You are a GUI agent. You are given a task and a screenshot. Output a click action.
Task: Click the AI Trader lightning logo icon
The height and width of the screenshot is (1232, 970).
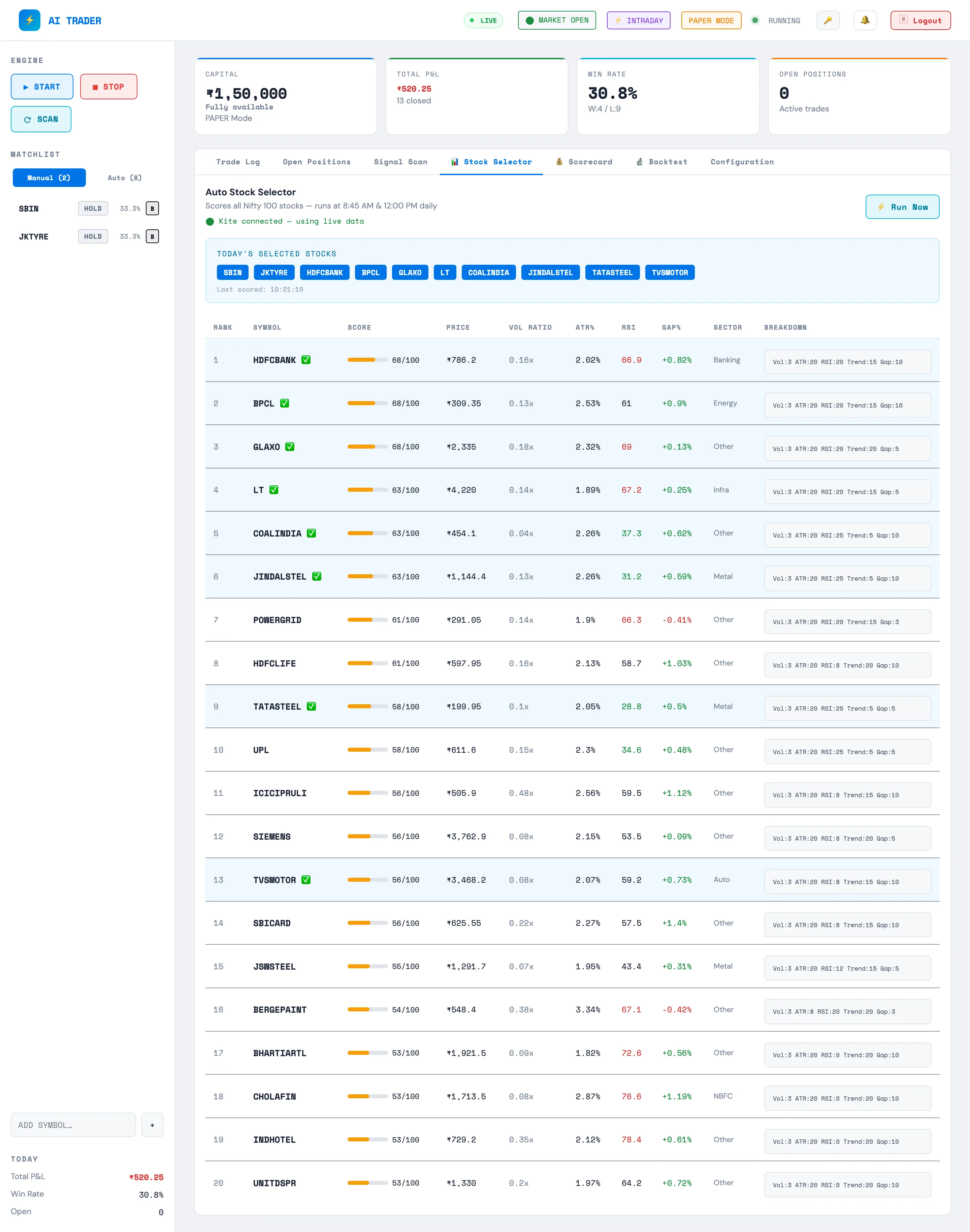tap(30, 21)
